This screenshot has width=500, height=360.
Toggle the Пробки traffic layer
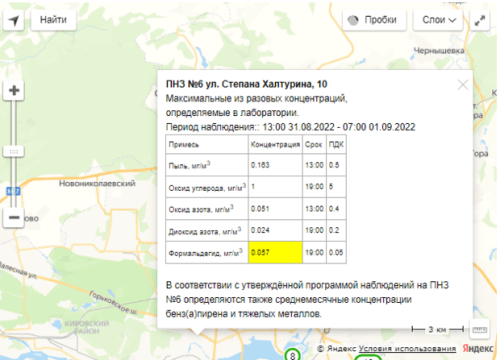(374, 20)
